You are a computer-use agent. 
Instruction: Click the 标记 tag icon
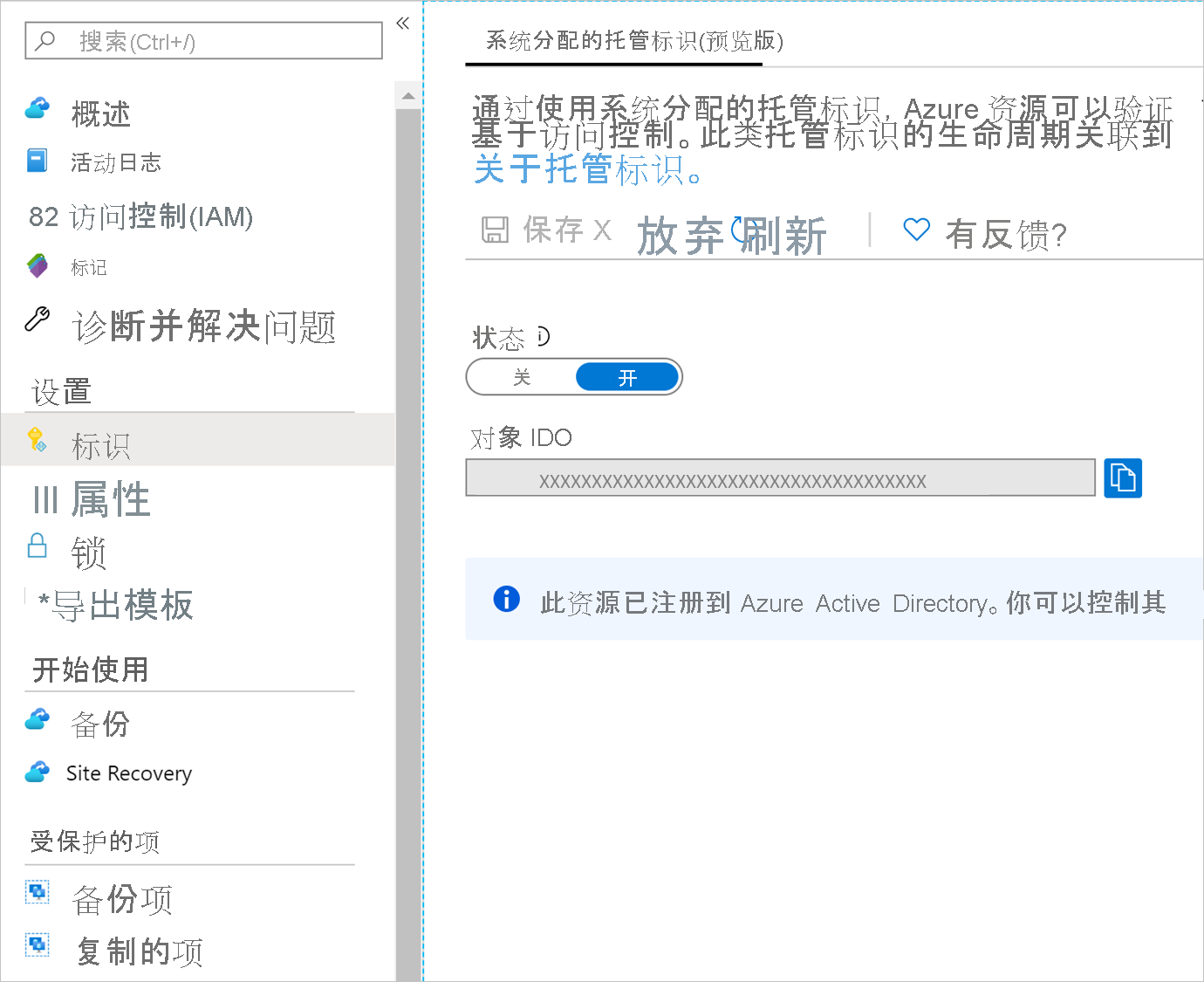click(x=38, y=265)
